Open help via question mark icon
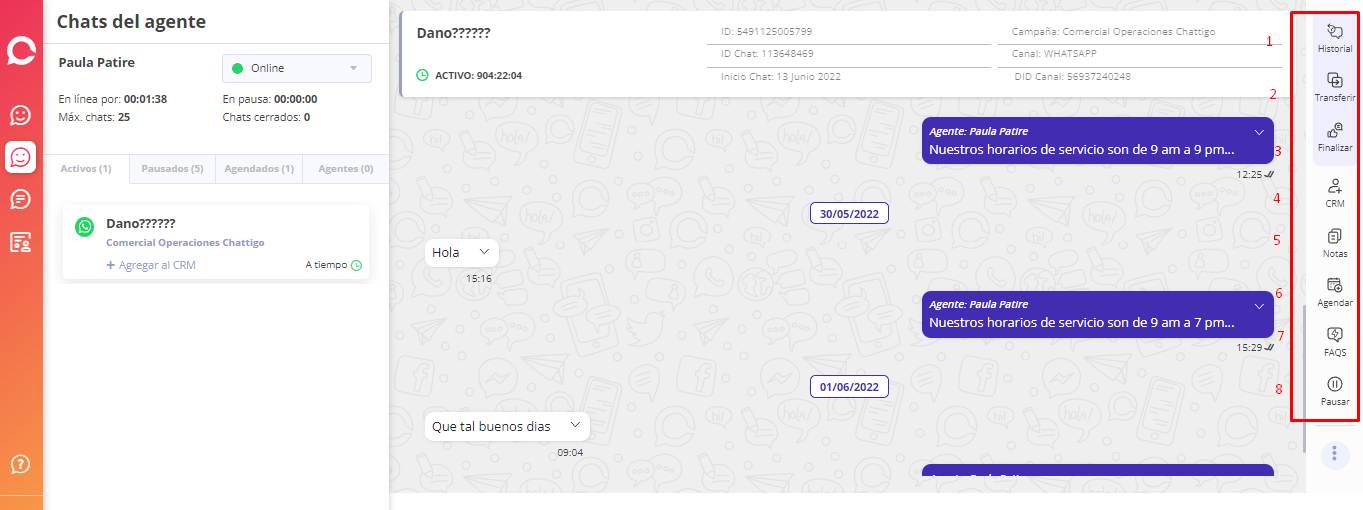 pyautogui.click(x=20, y=464)
